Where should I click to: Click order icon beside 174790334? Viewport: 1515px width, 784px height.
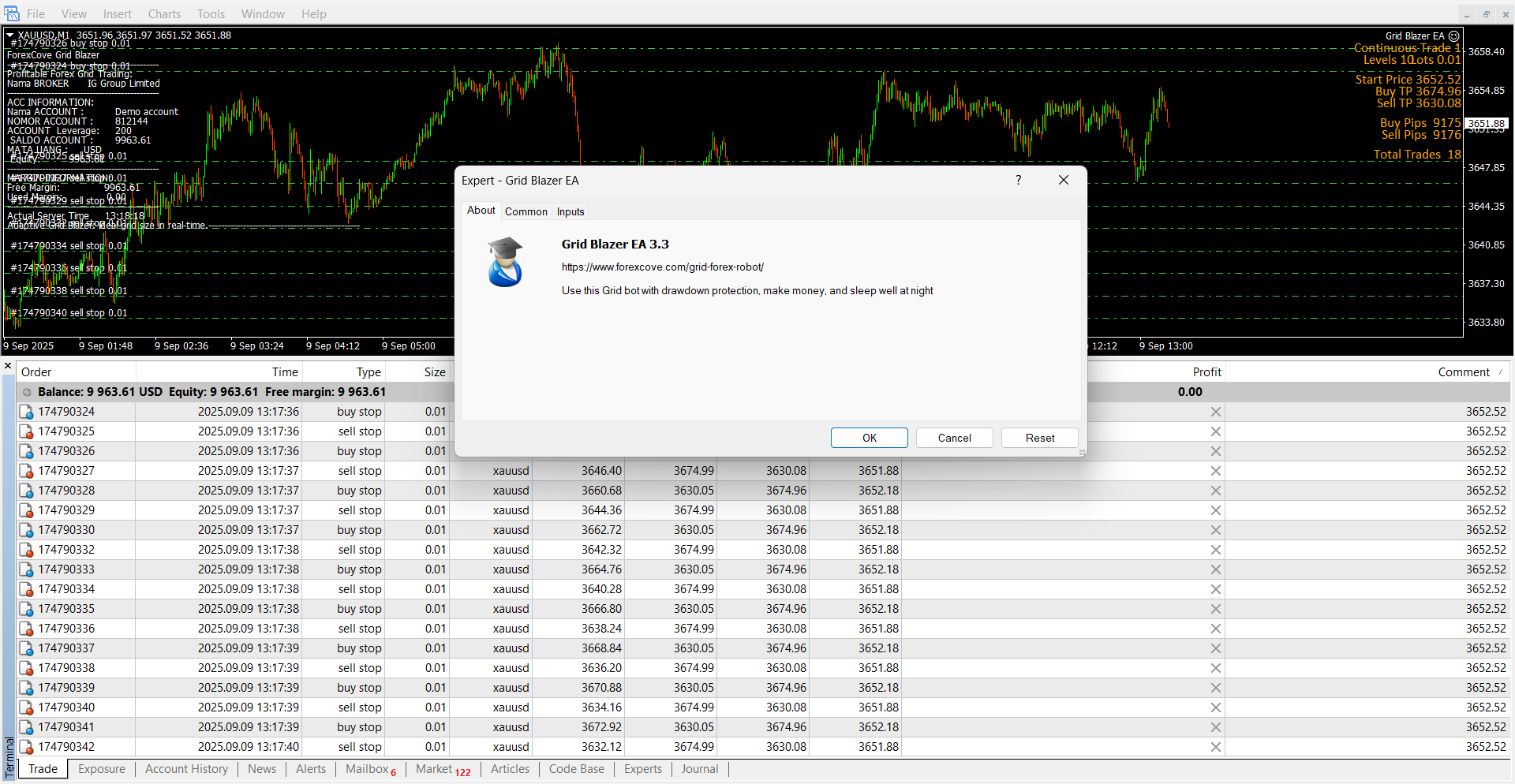(26, 589)
